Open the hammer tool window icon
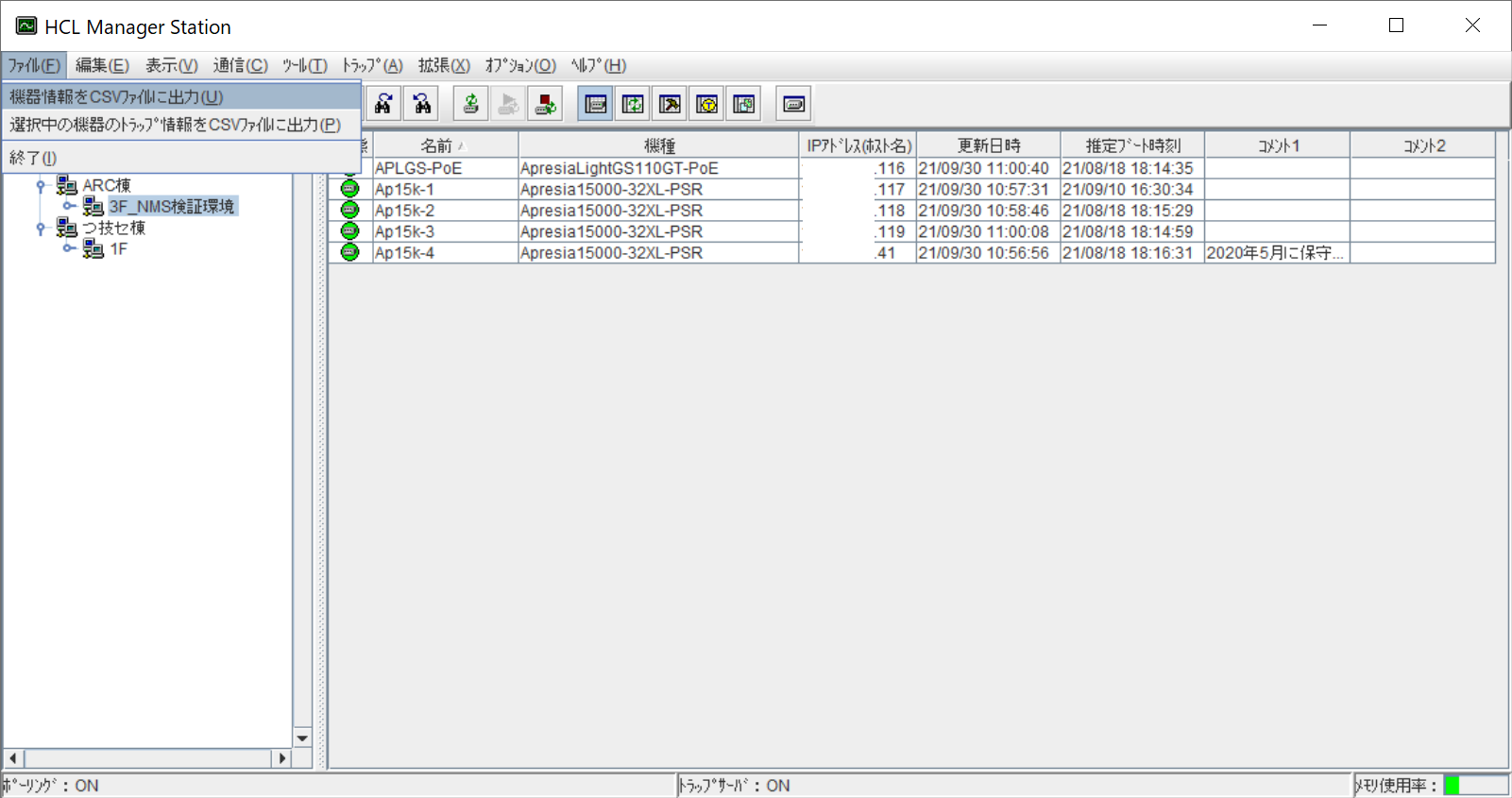Screen dimensions: 1512x798 point(671,104)
